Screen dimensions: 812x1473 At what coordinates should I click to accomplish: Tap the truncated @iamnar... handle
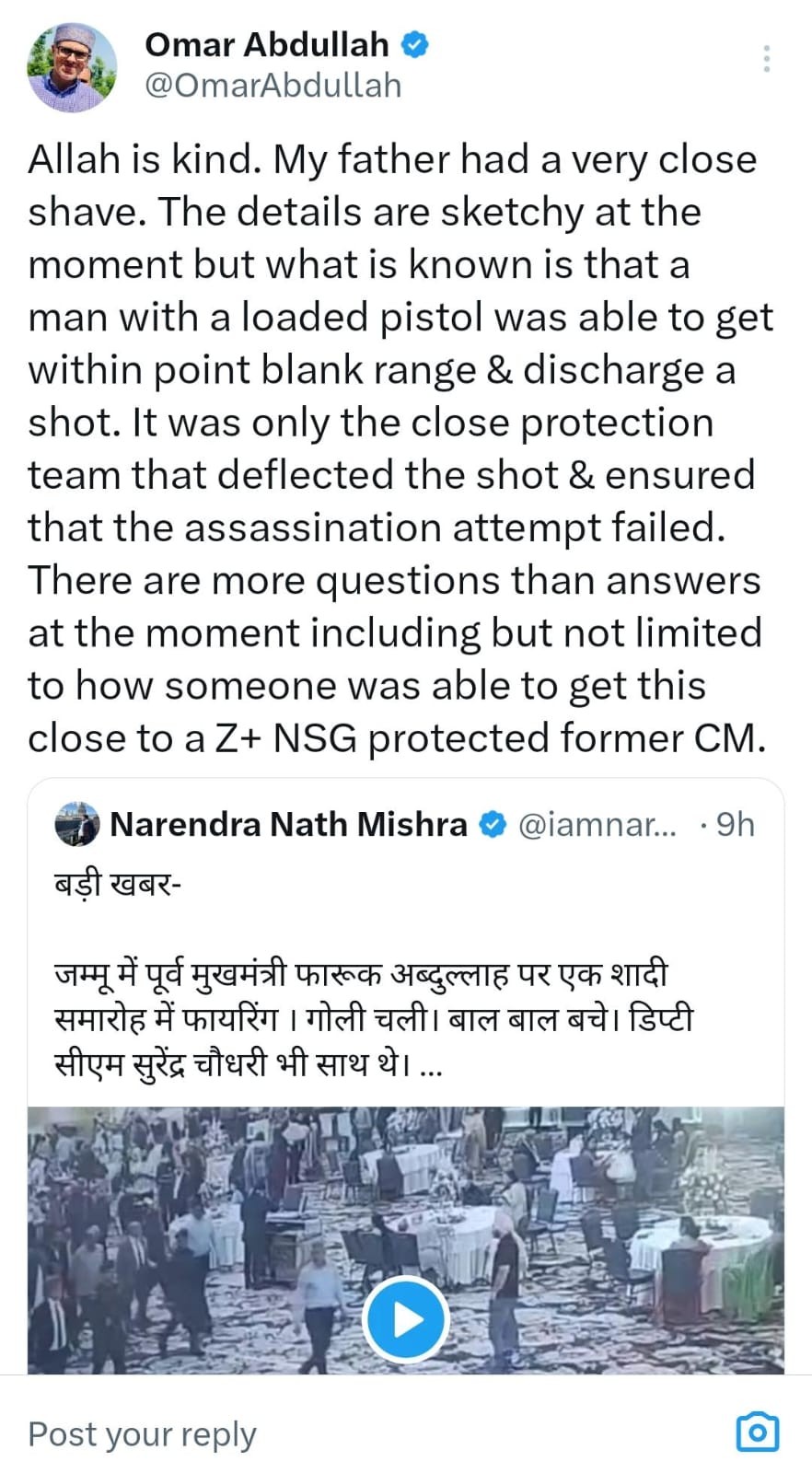pyautogui.click(x=597, y=825)
